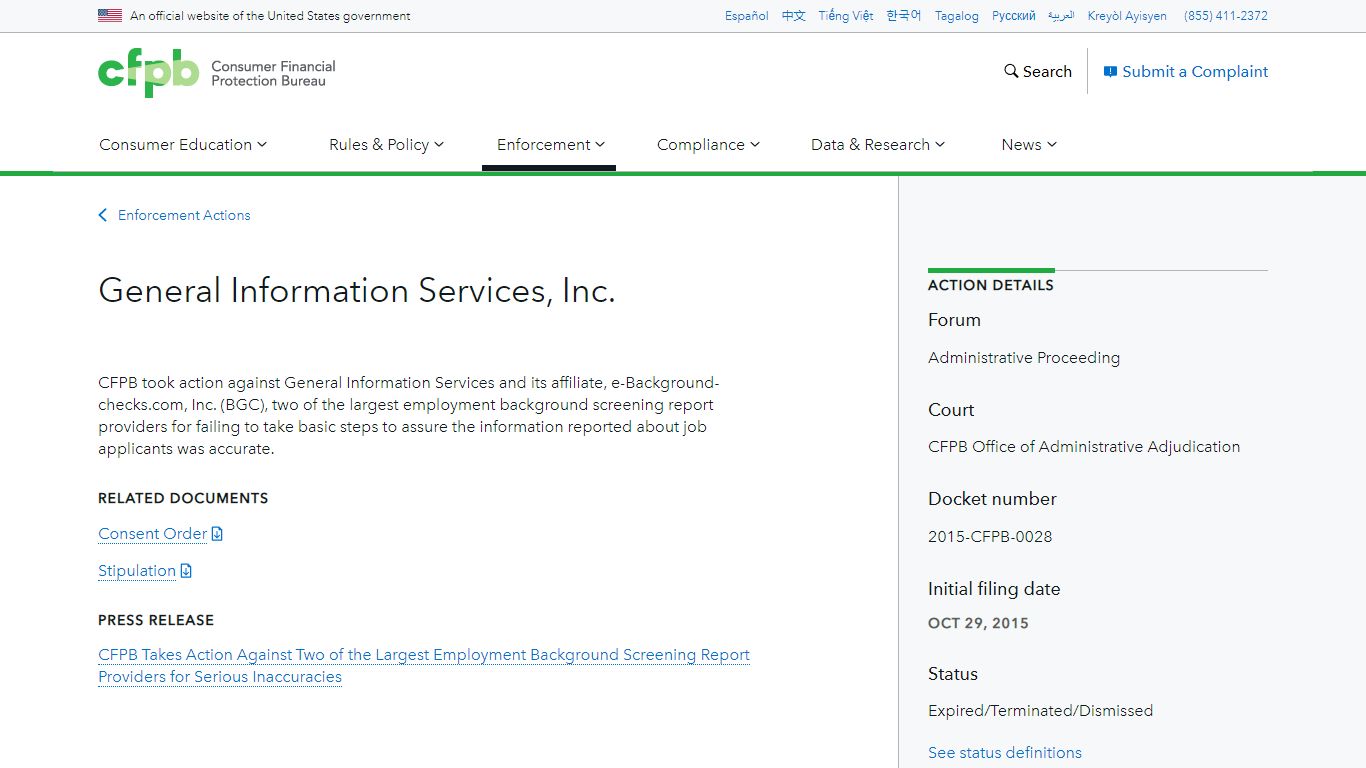Click the Submit a Complaint speech-bubble icon
Image resolution: width=1366 pixels, height=768 pixels.
click(x=1110, y=72)
